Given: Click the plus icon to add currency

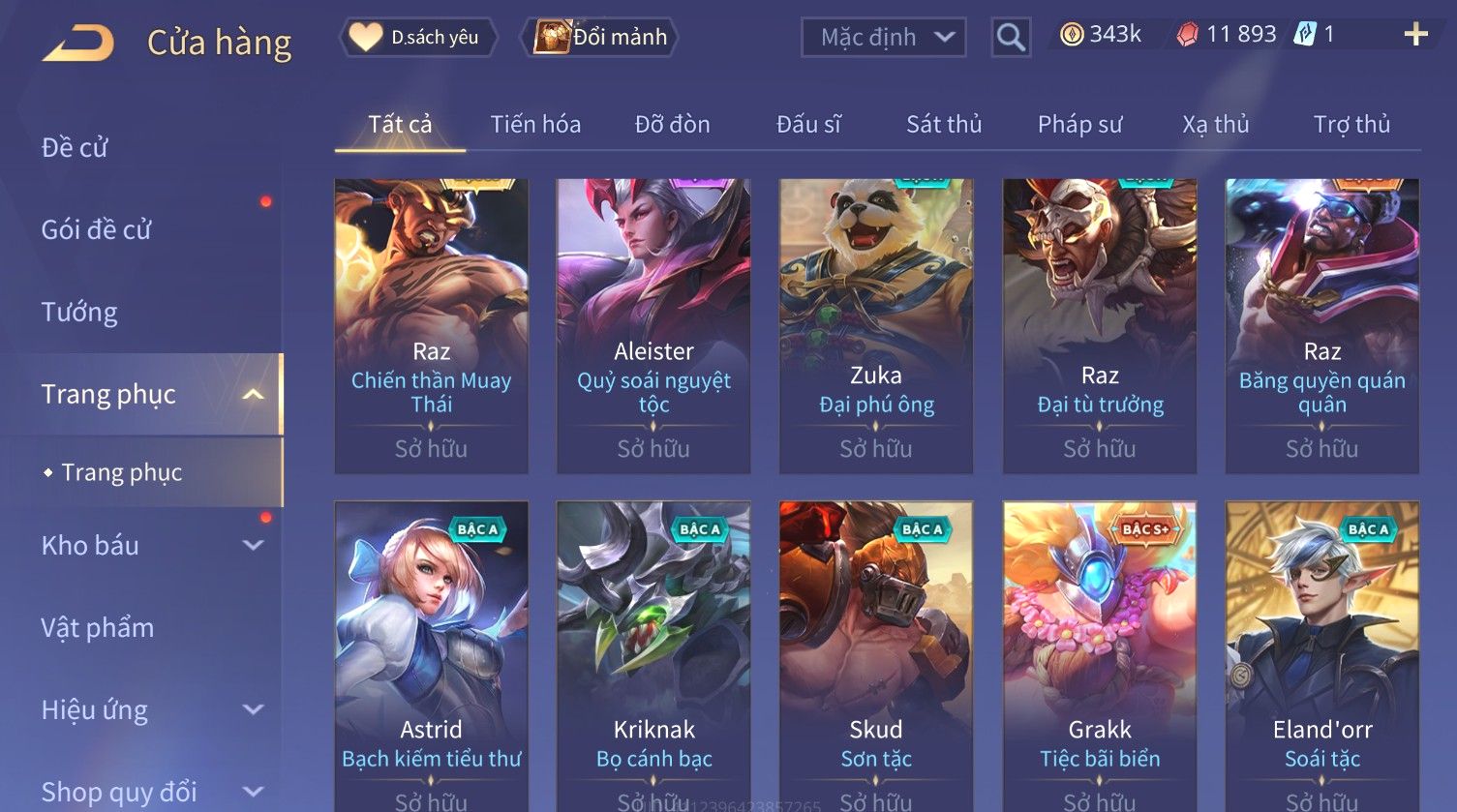Looking at the screenshot, I should 1415,35.
